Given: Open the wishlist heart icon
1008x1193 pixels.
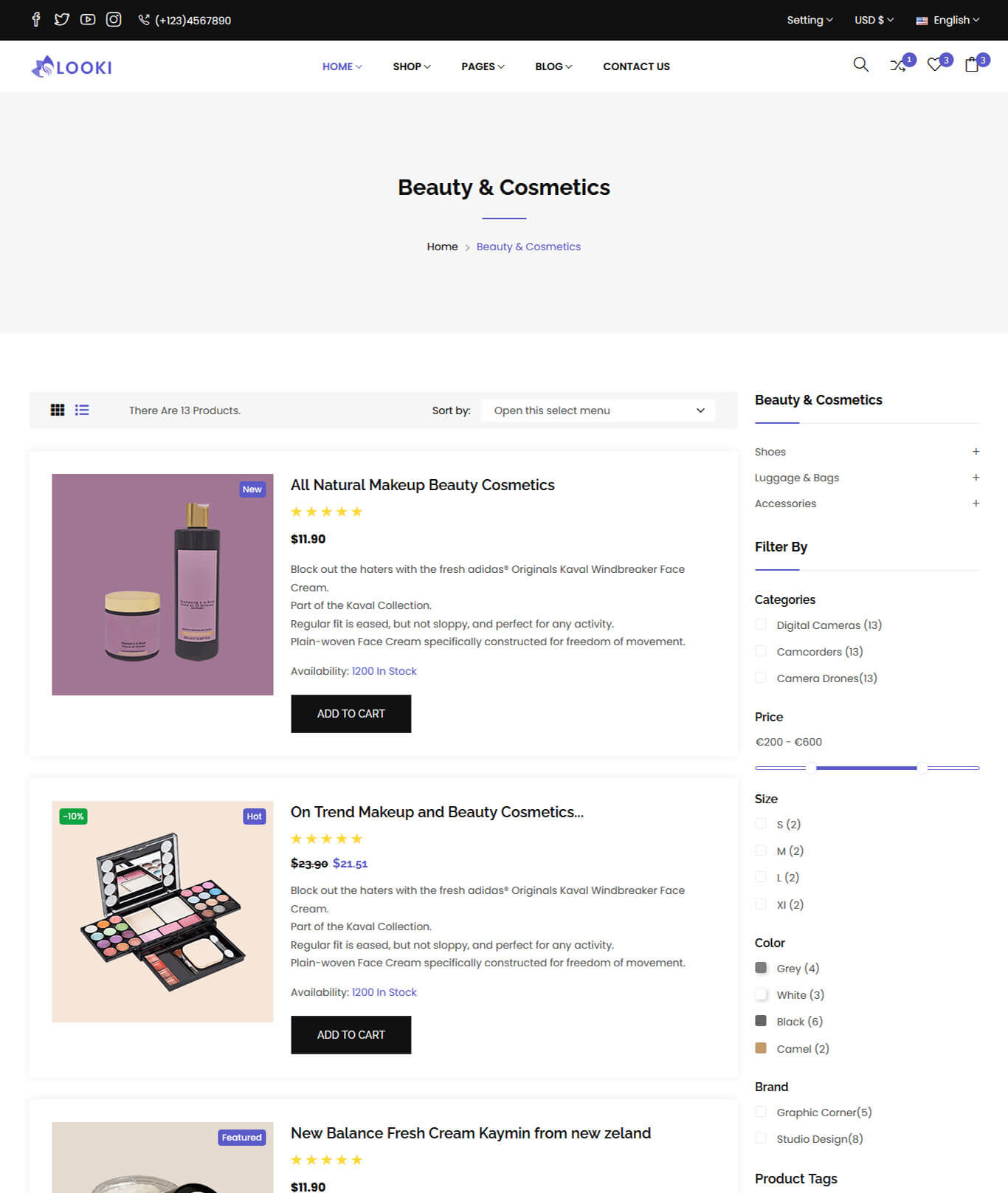Looking at the screenshot, I should (x=934, y=66).
